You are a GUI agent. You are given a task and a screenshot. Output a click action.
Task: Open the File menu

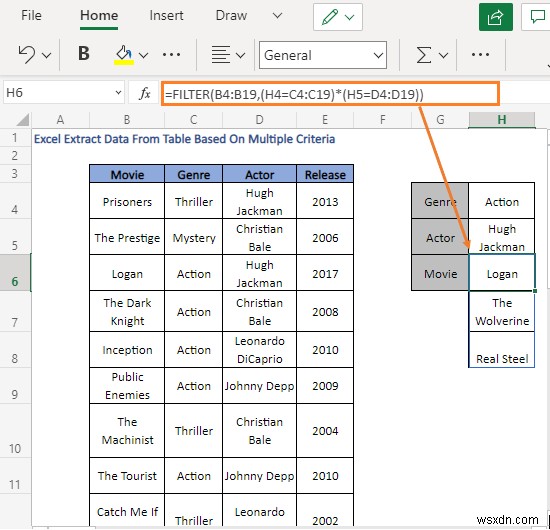(31, 15)
